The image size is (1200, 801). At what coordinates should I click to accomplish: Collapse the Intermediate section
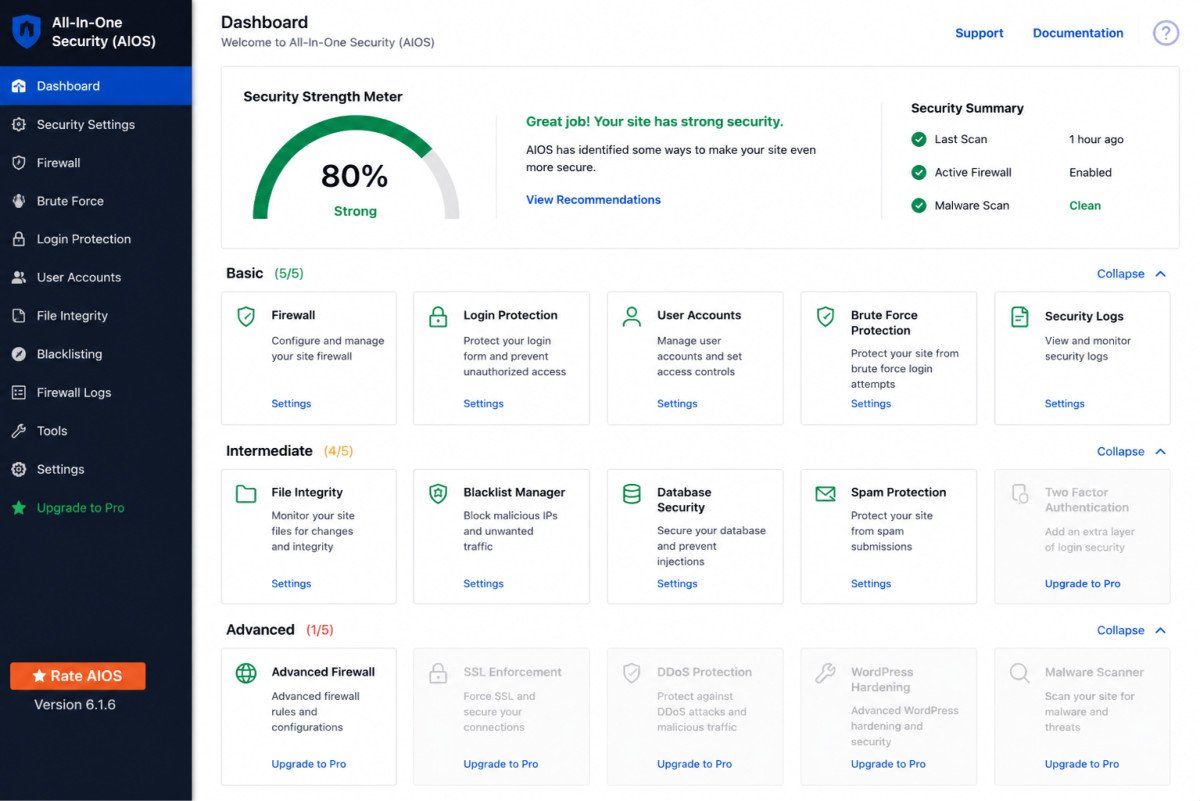[x=1132, y=451]
